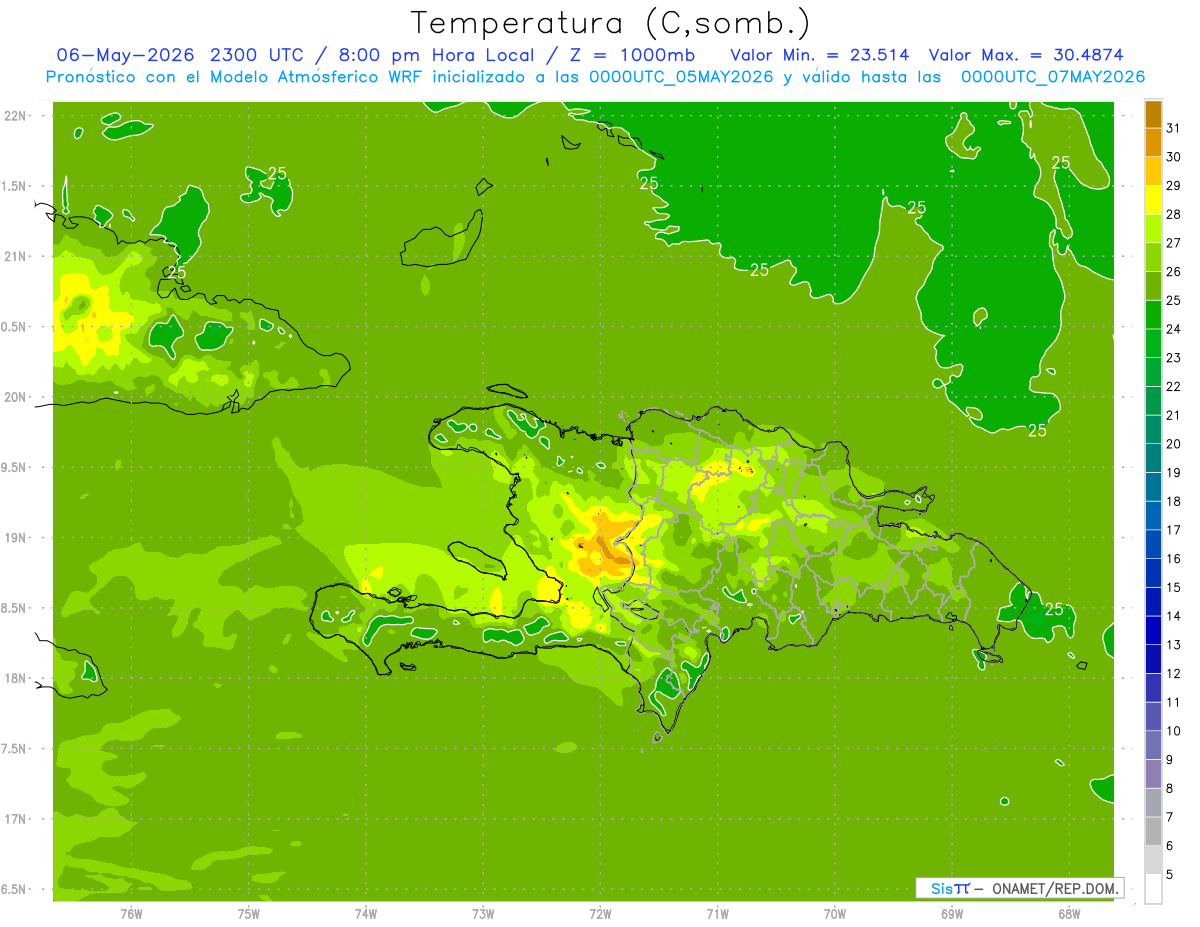Click the Valor Max. = 30.4874 text
Screen dimensions: 1200x927
1033,55
